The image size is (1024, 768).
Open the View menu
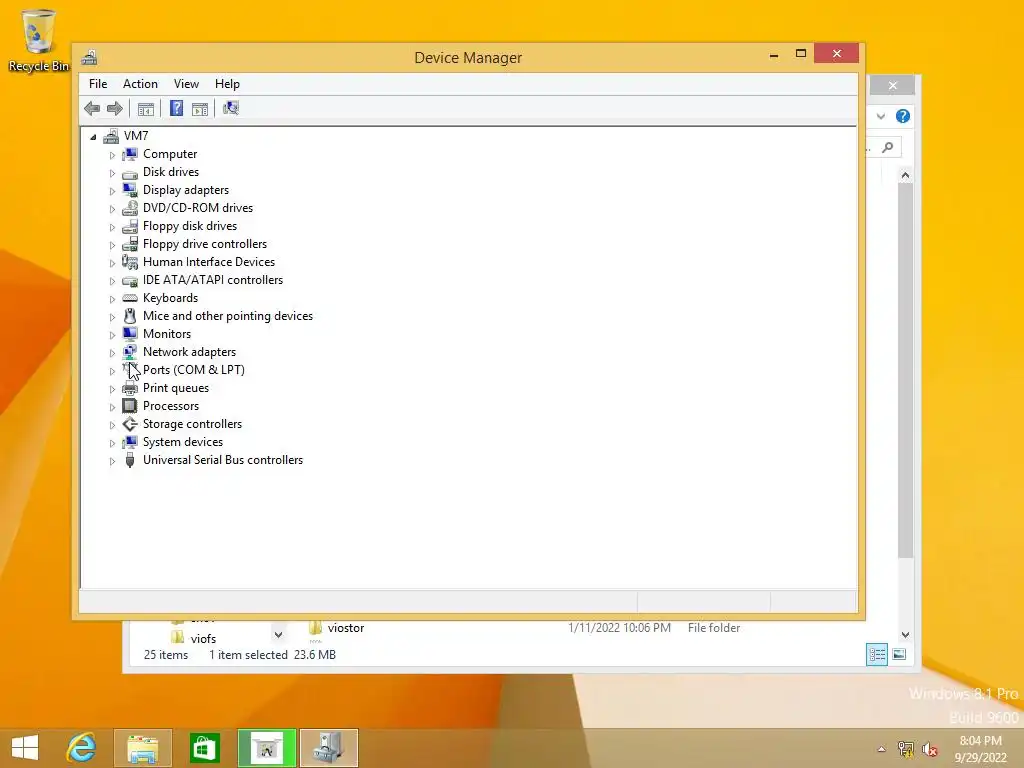coord(186,84)
